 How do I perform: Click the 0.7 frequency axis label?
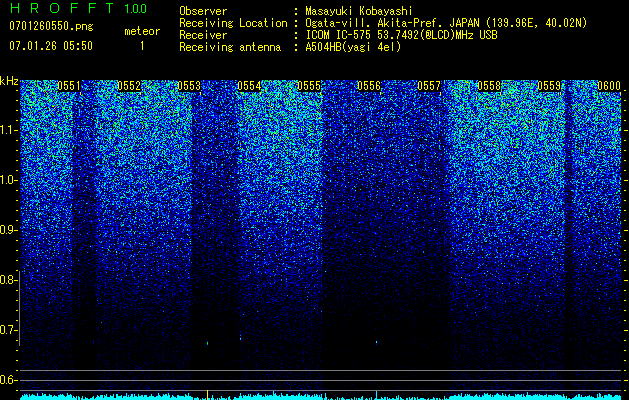pyautogui.click(x=7, y=330)
